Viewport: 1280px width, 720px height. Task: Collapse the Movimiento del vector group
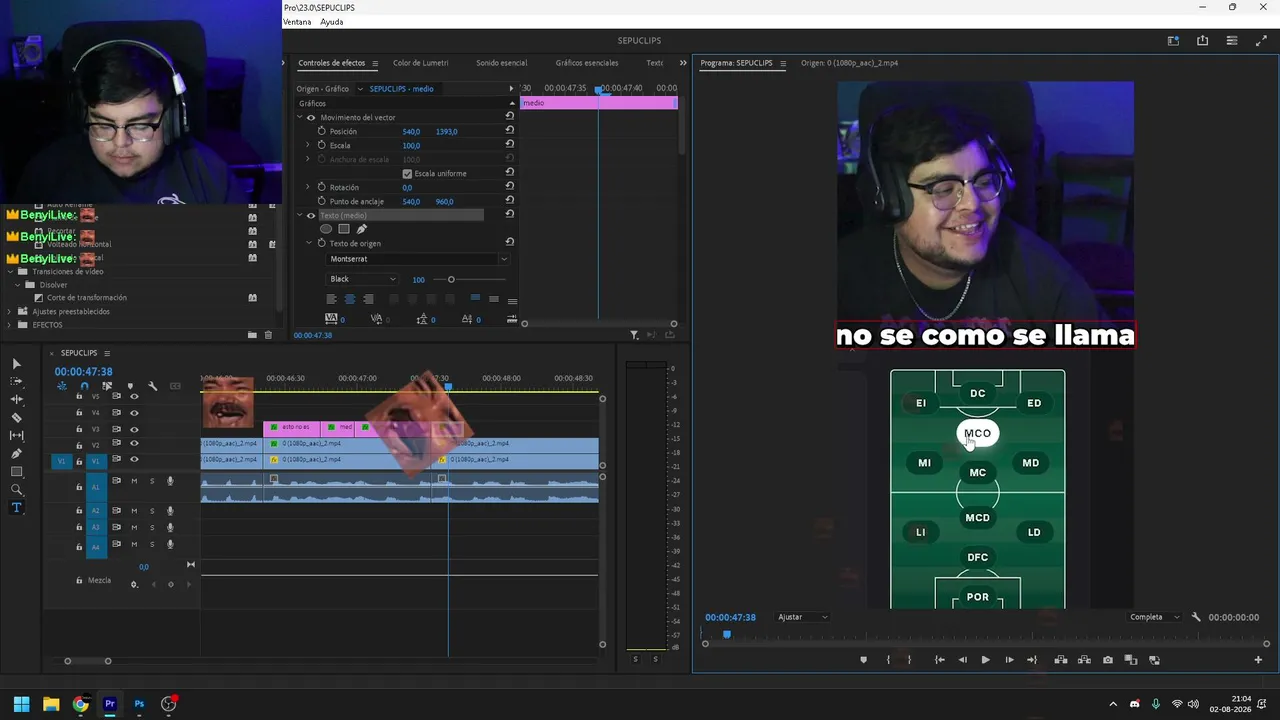(x=299, y=117)
